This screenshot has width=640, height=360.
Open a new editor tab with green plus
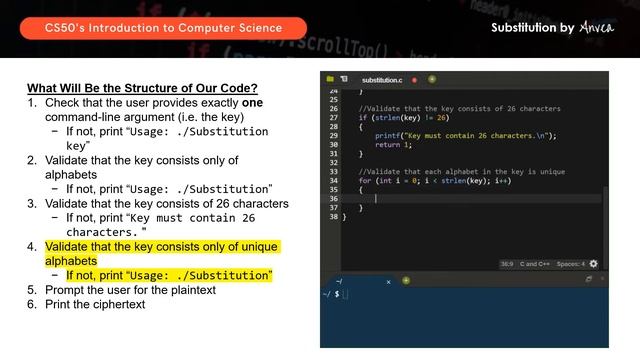click(x=432, y=79)
